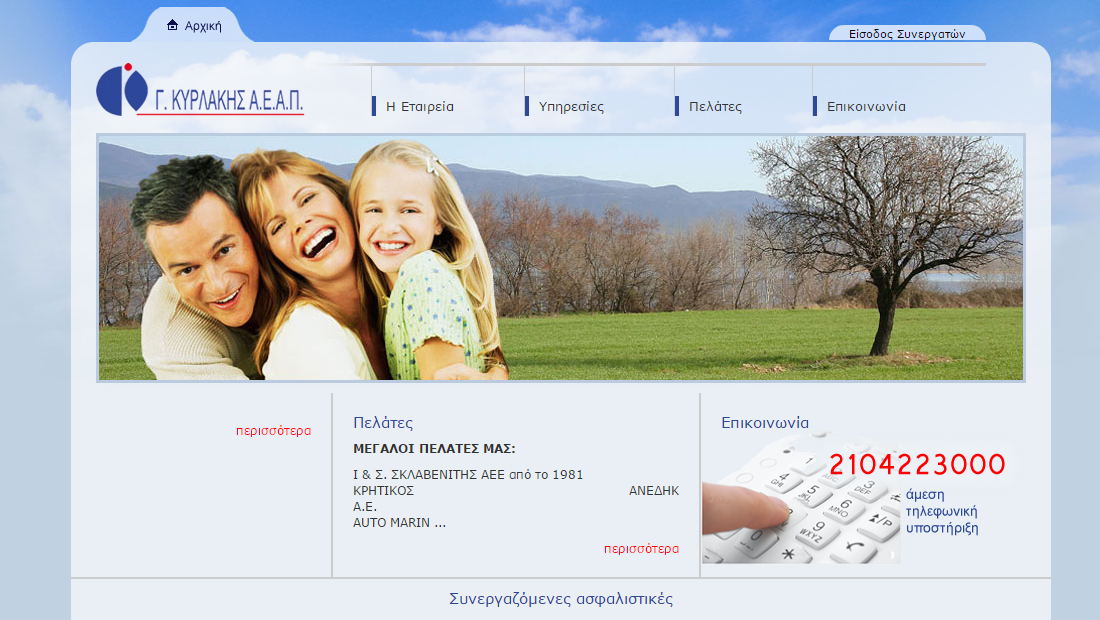This screenshot has height=620, width=1100.
Task: Click the Ι & Σ. ΣΚΛΑΒΕΝΙΤΗΣ ΑΕΕ line
Action: click(468, 475)
